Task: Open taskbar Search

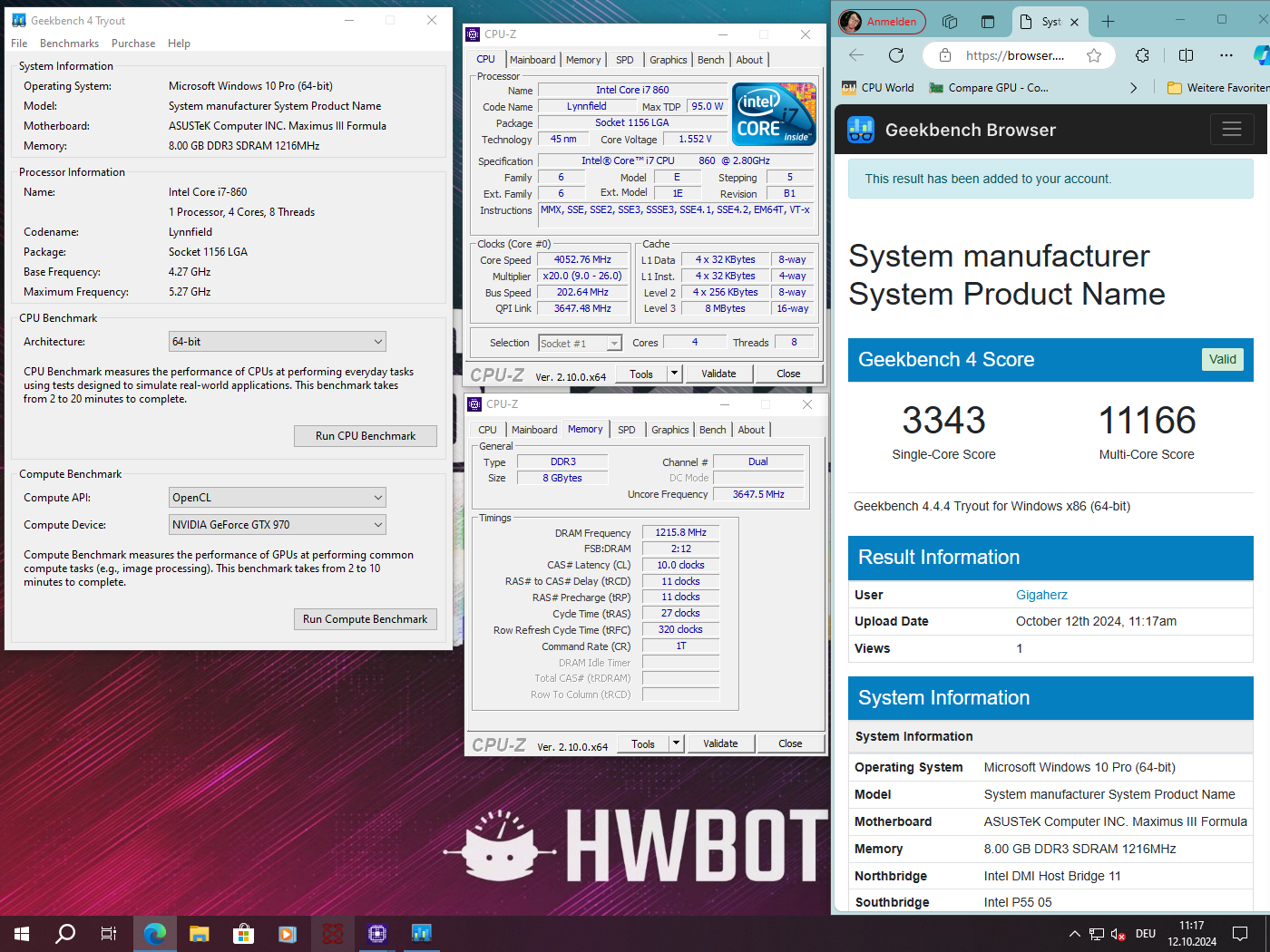Action: 65,933
